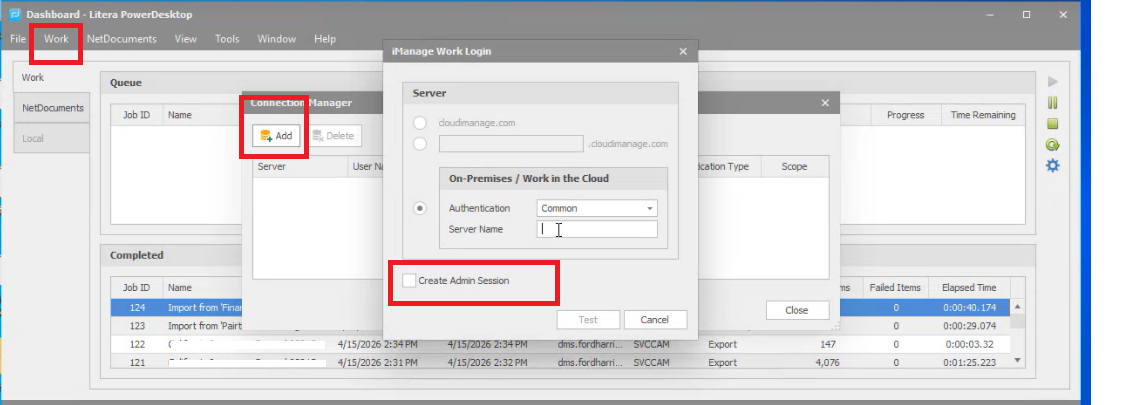Start the queue with the play icon
Screen dimensions: 1147x405
pos(1053,81)
